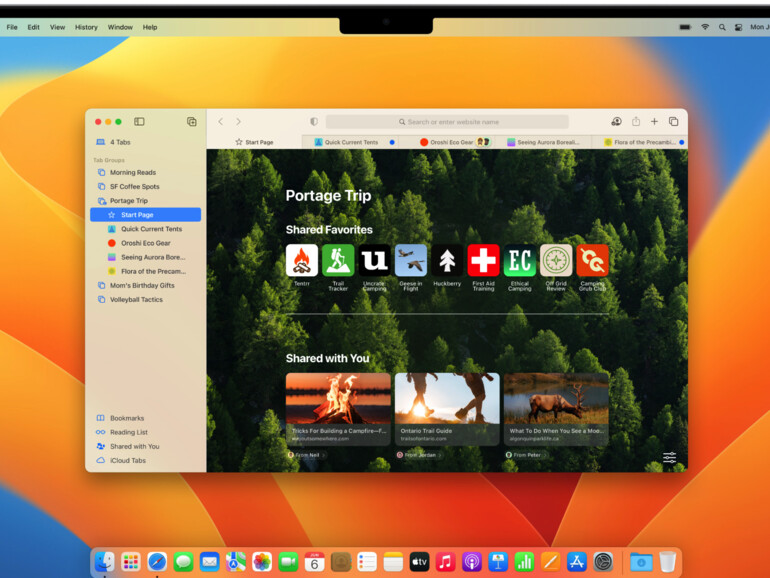The image size is (770, 578).
Task: Open the First Aid Training favorite
Action: 483,260
